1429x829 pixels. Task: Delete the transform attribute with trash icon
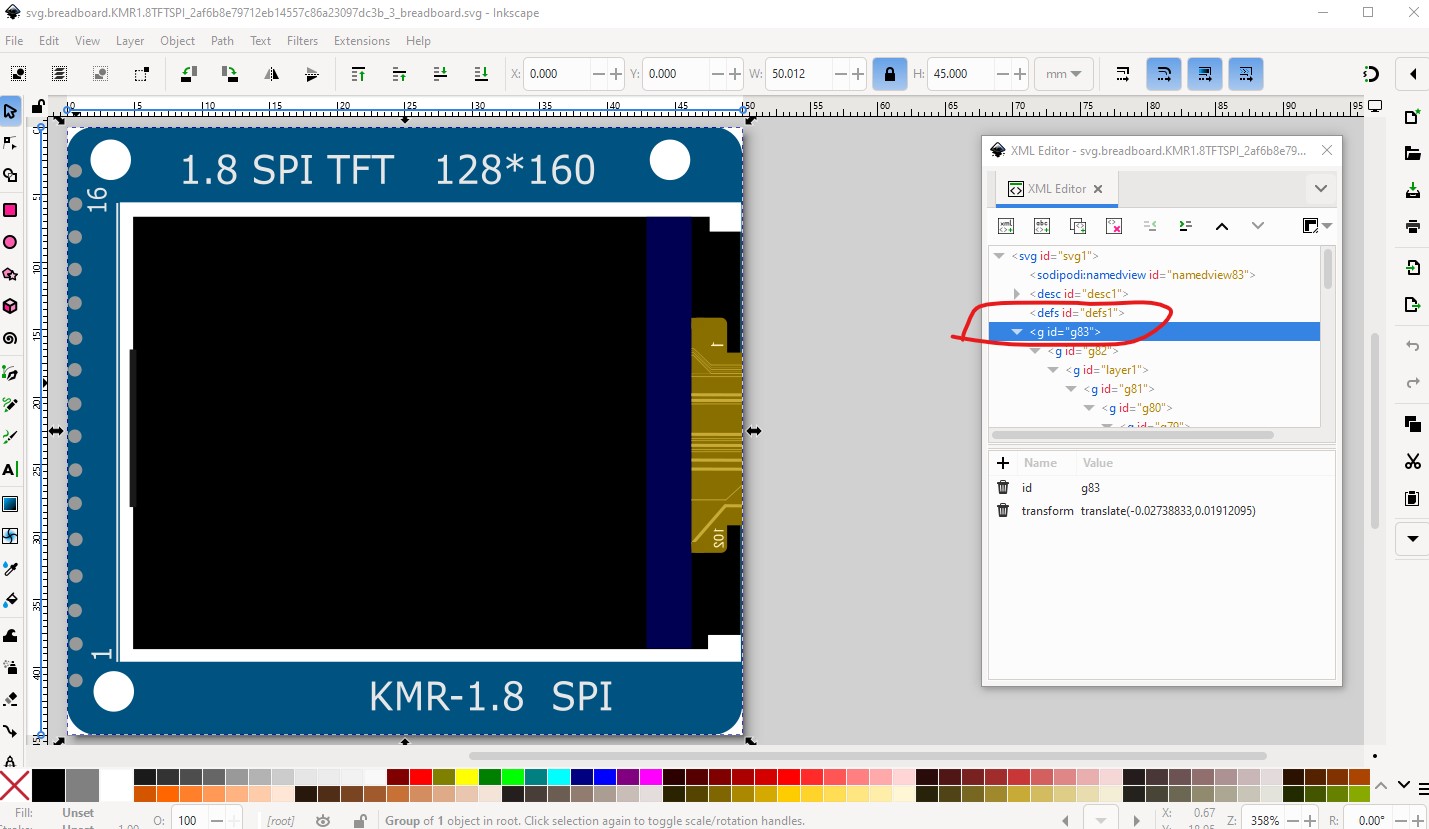coord(1003,511)
